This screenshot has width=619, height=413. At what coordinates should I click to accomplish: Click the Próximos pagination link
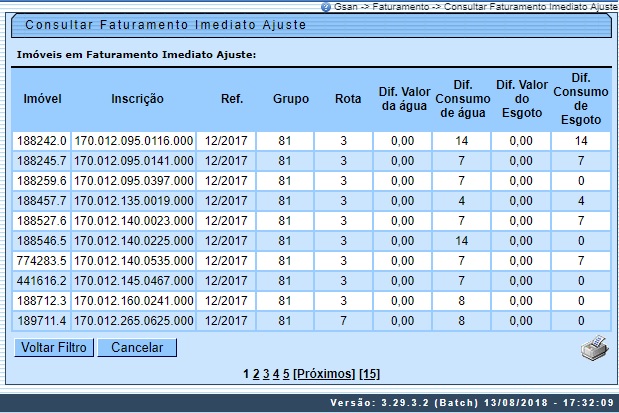pos(324,374)
